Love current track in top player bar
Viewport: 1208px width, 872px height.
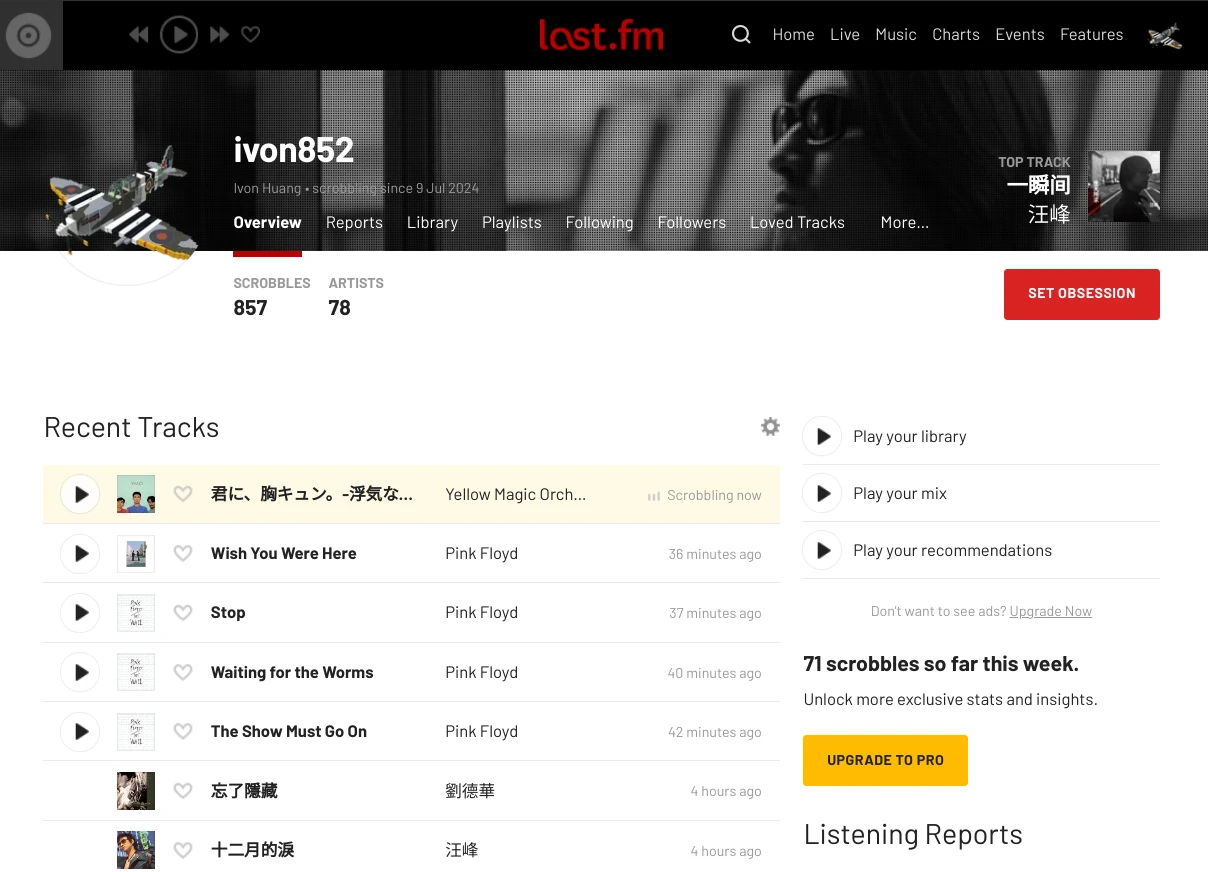coord(251,35)
